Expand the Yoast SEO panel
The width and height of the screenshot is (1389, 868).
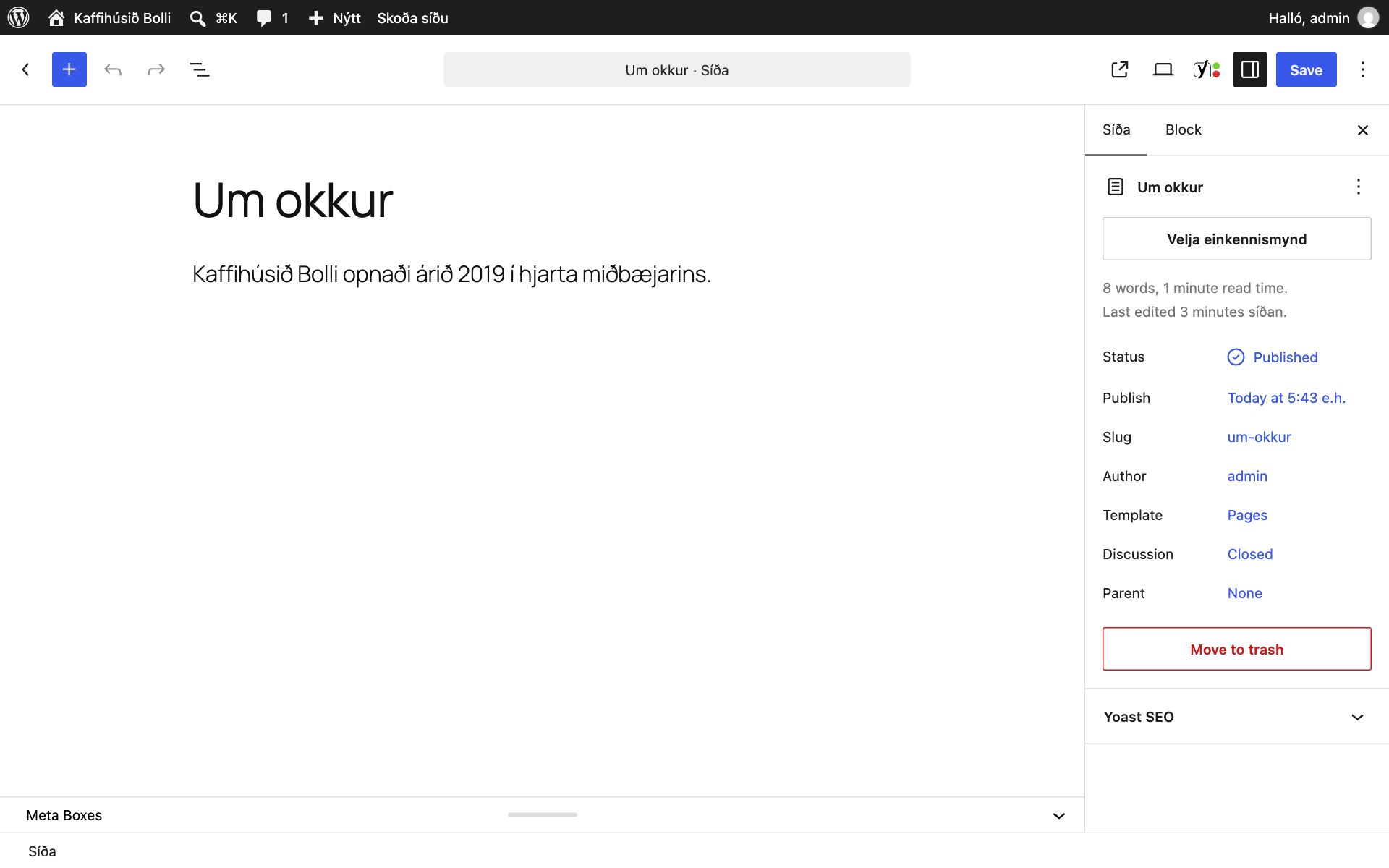(x=1236, y=717)
